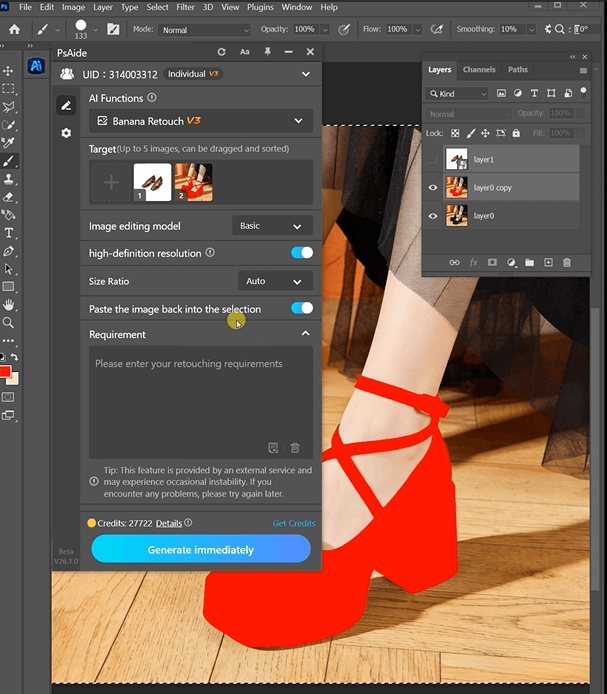Open brush Mode Normal dropdown
Image resolution: width=607 pixels, height=694 pixels.
pos(205,30)
